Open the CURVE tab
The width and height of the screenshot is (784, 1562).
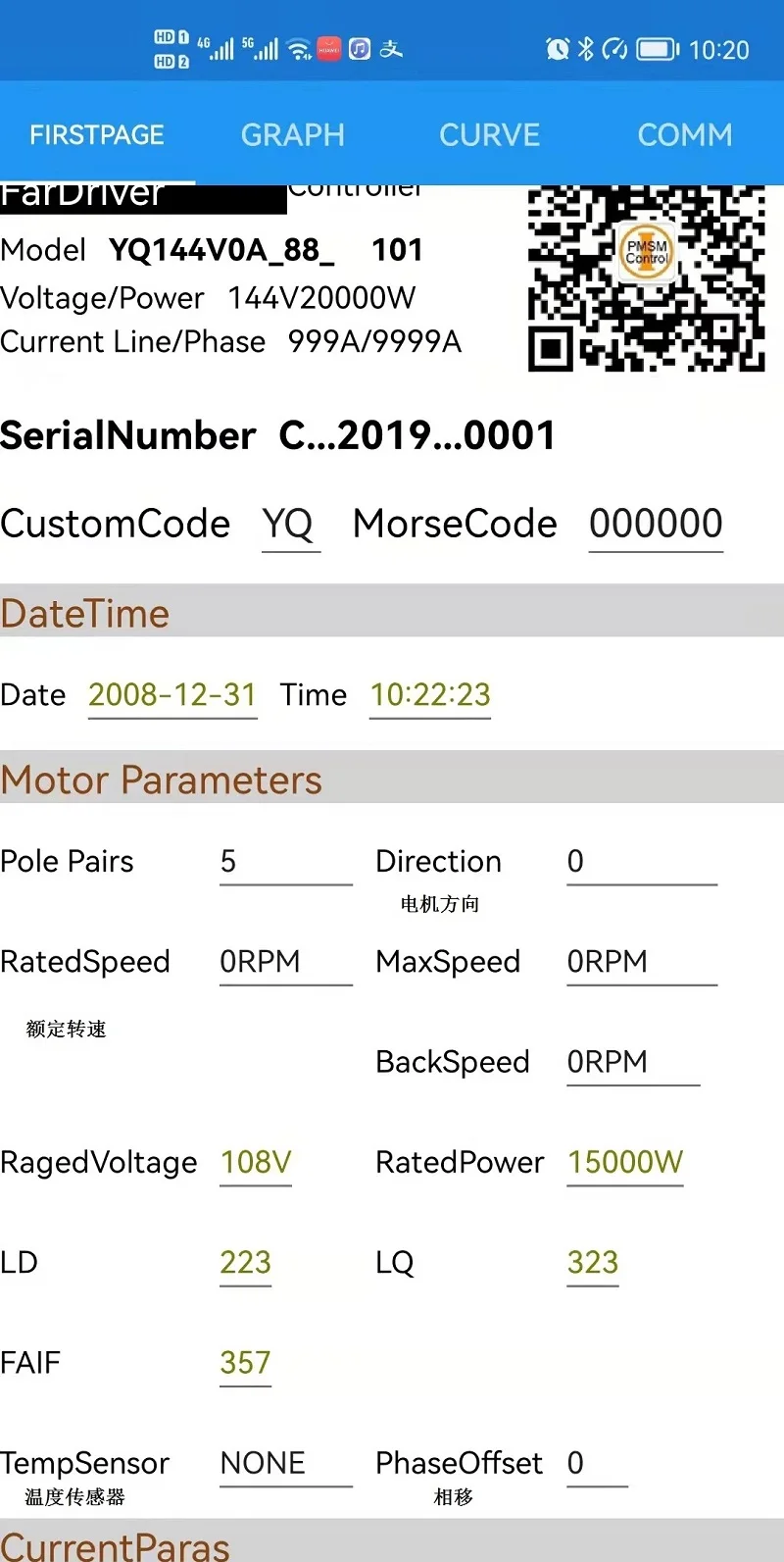click(x=489, y=134)
